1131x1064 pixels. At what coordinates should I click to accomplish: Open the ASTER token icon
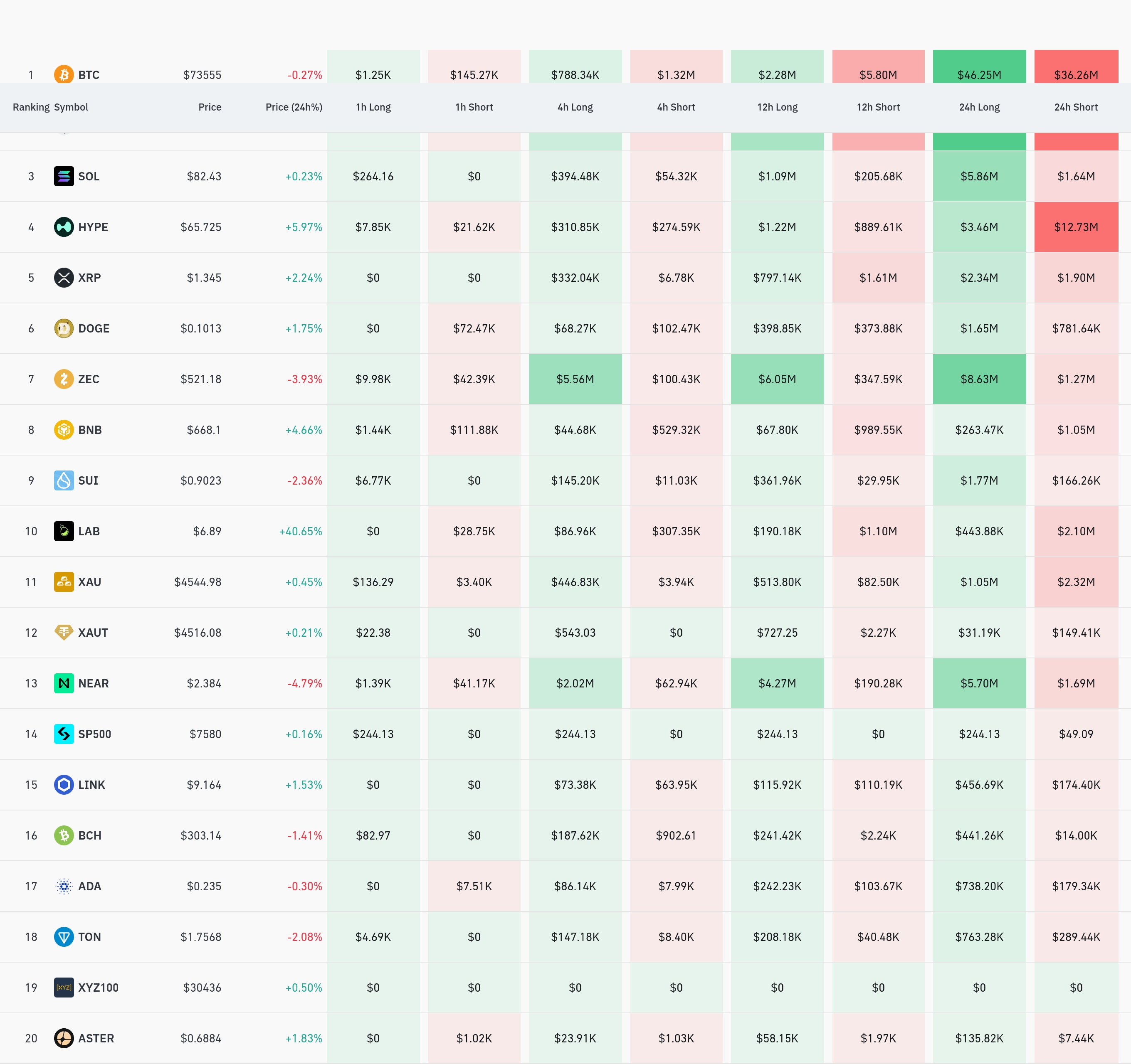64,1038
